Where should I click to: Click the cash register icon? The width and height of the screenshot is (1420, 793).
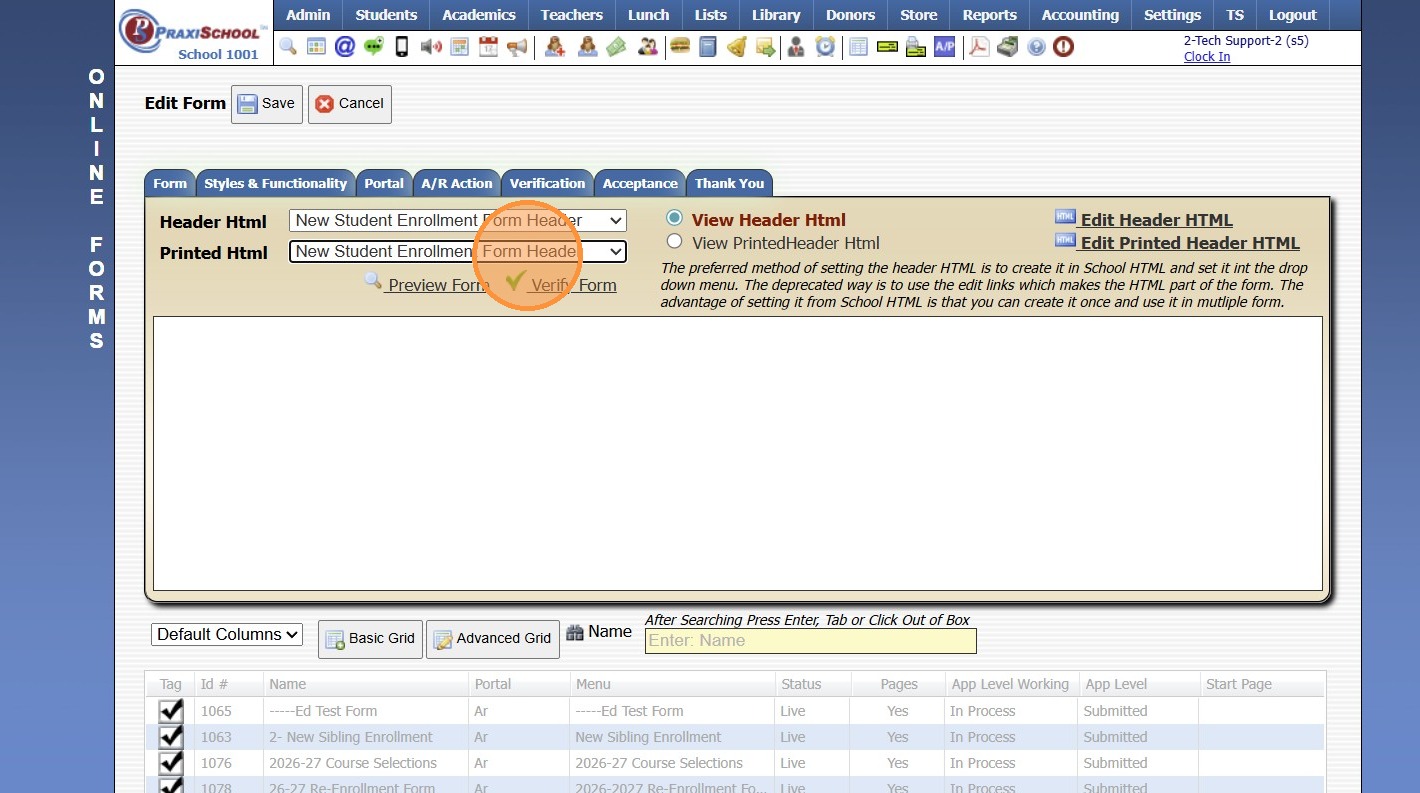(x=1007, y=46)
